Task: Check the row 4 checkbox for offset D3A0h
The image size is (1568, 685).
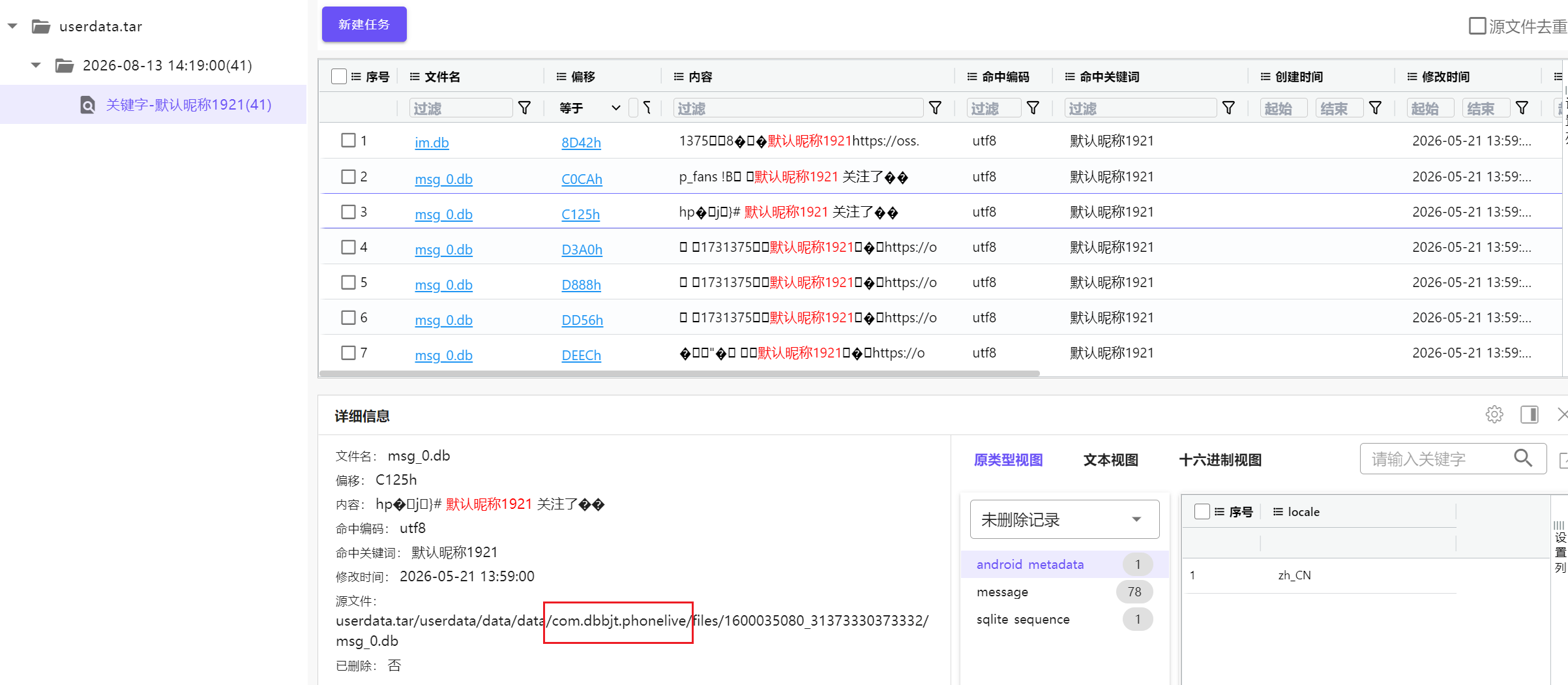Action: point(349,247)
